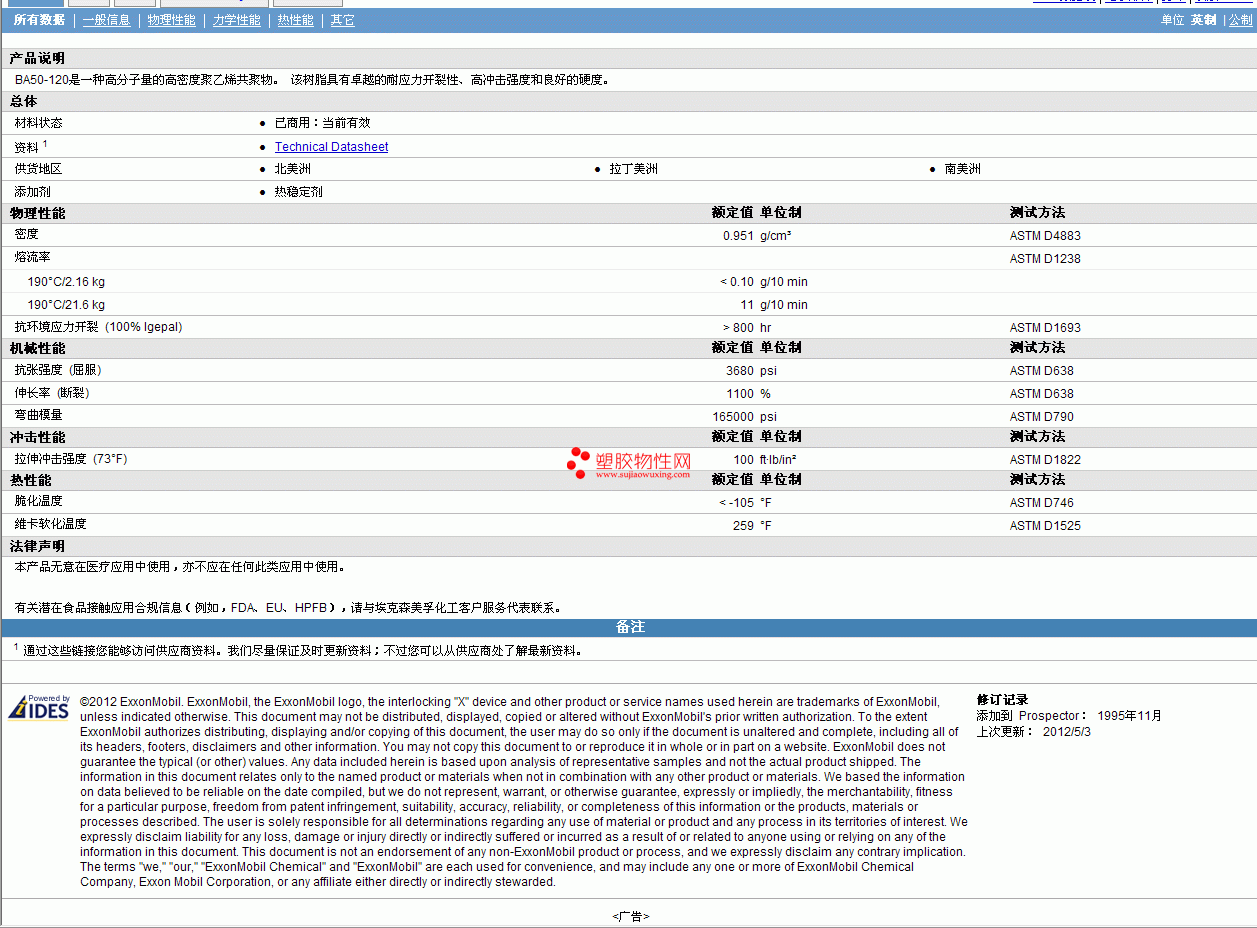Go to the 热性能 navigation link
Screen dimensions: 1257x928
(x=296, y=20)
